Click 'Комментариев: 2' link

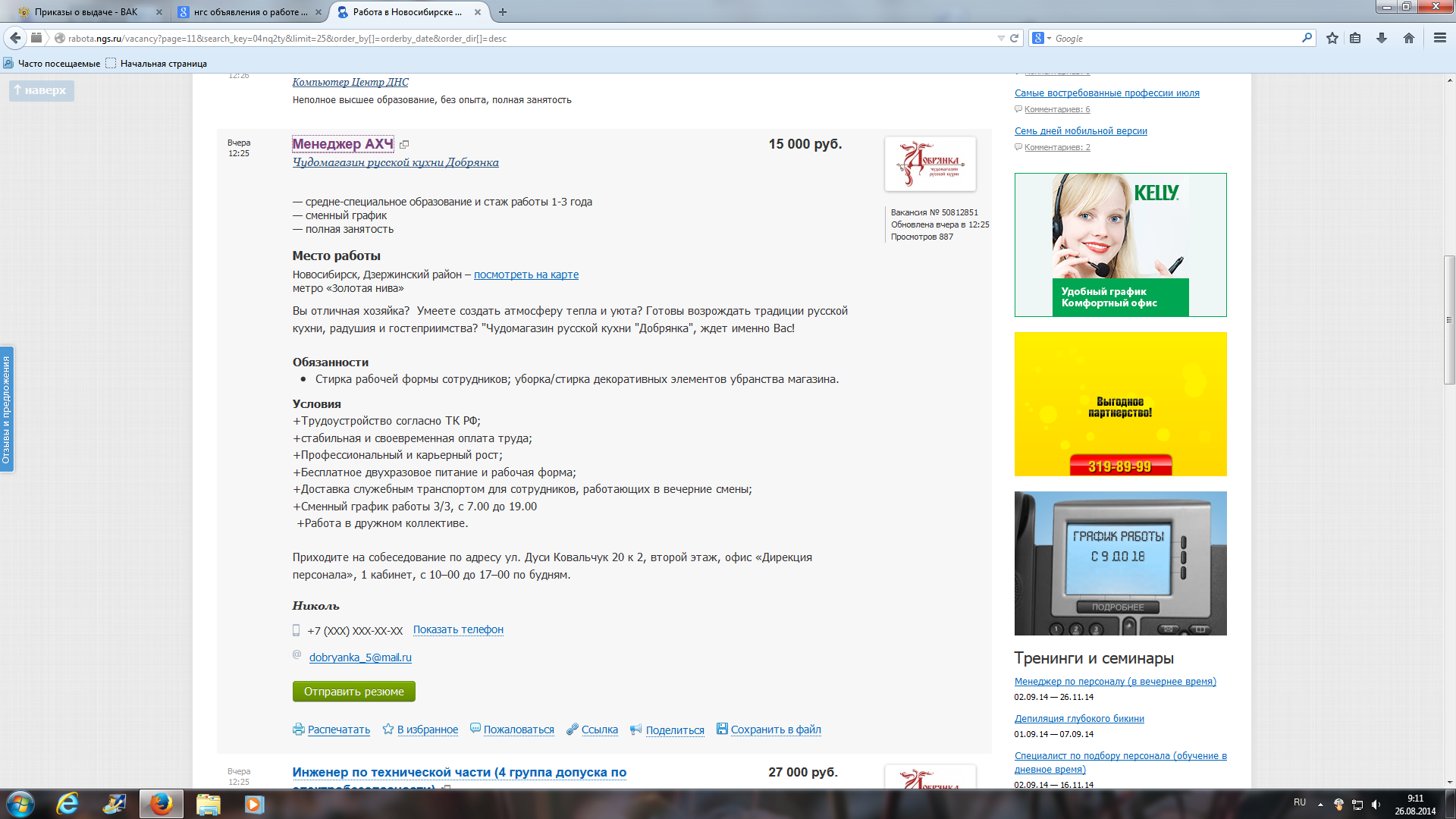pos(1057,148)
